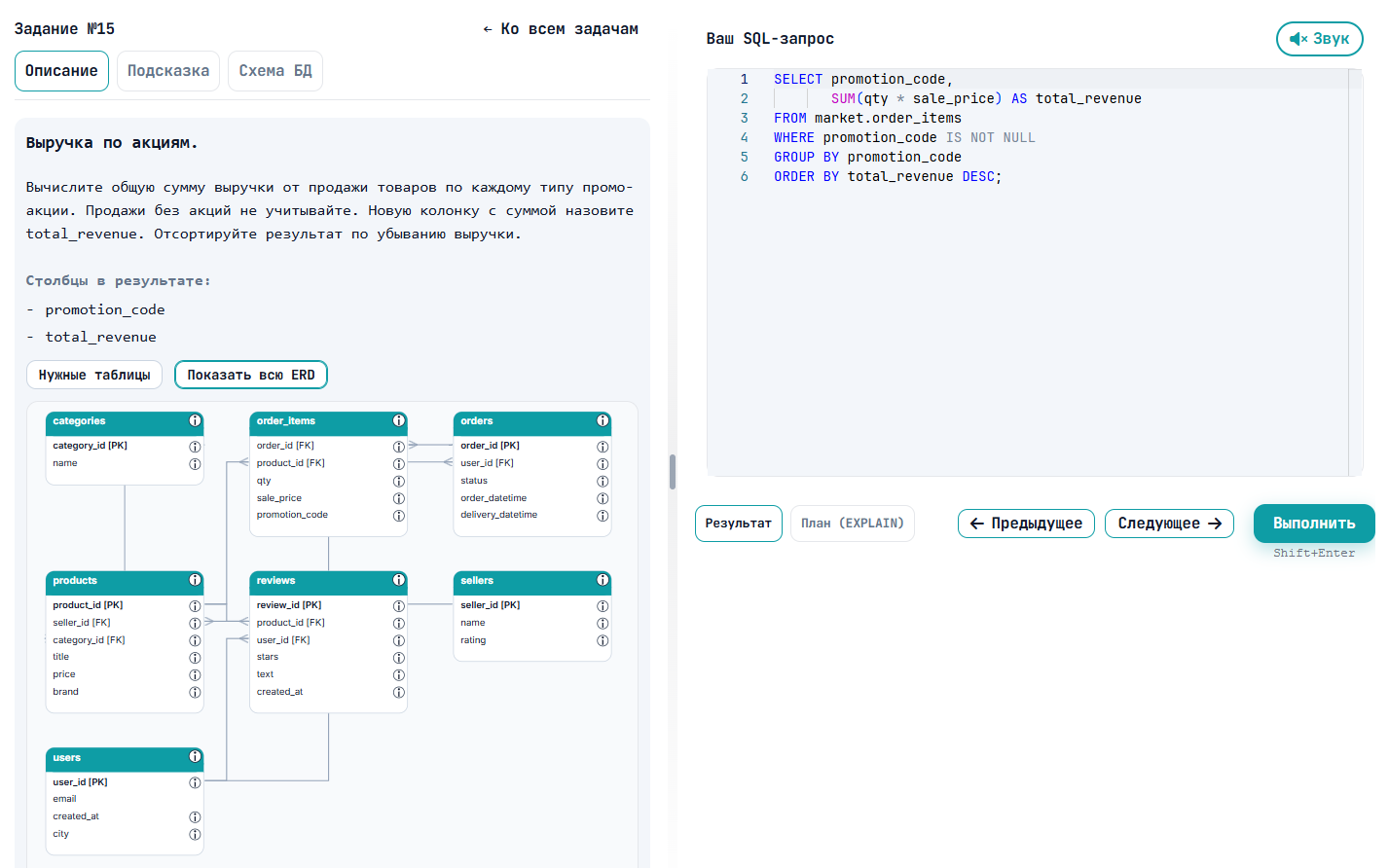Screen dimensions: 1389x868
Task: Click the scrollbar of the task description panel
Action: click(x=671, y=471)
